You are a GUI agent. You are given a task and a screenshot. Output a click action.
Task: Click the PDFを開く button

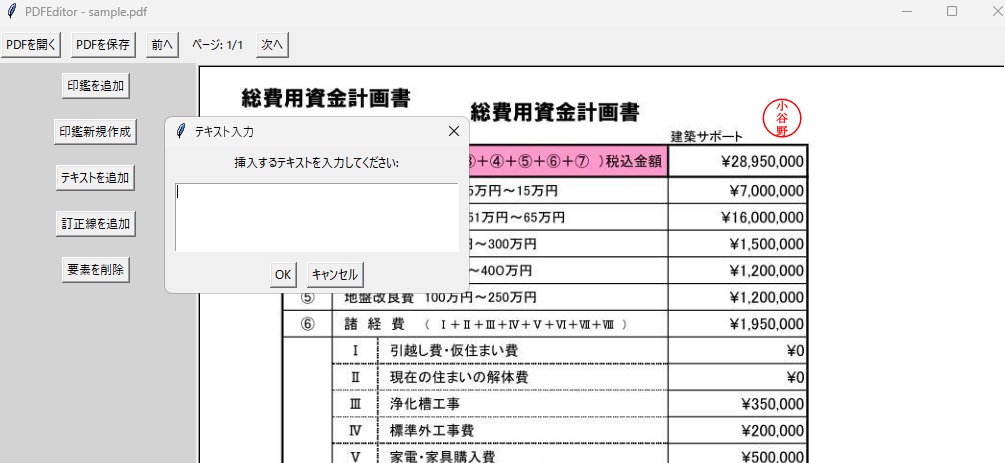(x=31, y=45)
